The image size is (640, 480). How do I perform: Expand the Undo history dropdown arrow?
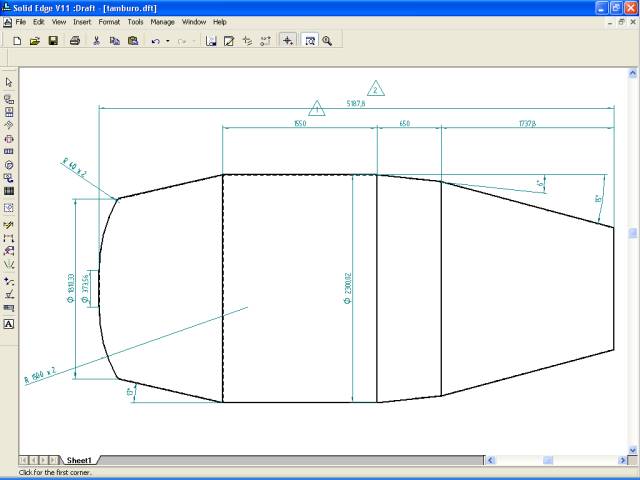[167, 41]
